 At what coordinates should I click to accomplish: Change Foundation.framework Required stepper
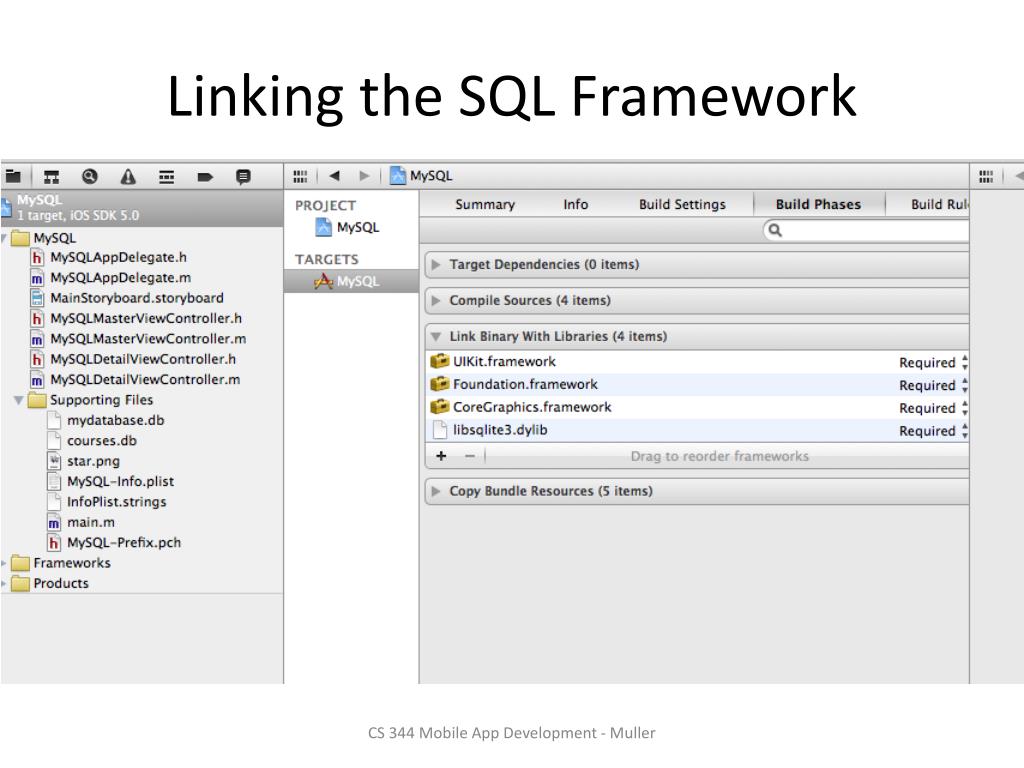click(965, 385)
